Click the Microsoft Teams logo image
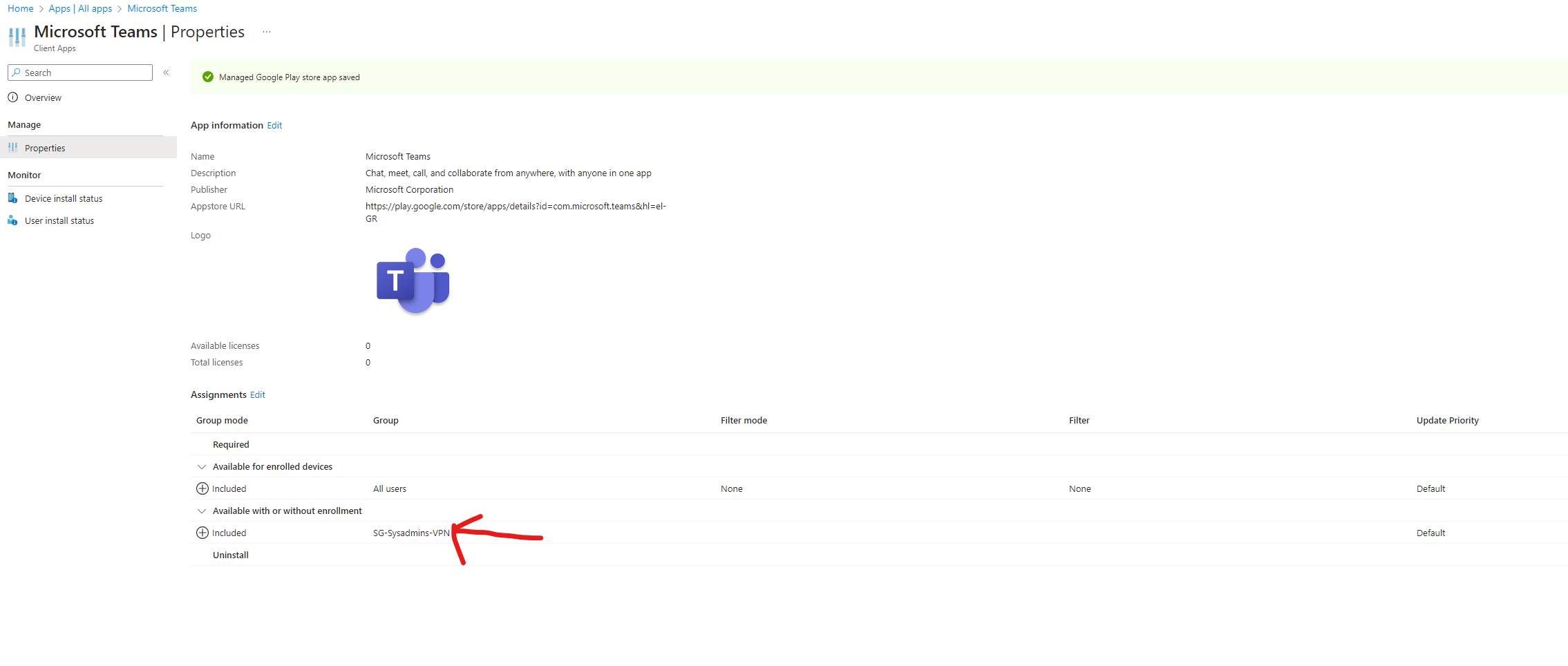This screenshot has width=1568, height=666. [413, 280]
